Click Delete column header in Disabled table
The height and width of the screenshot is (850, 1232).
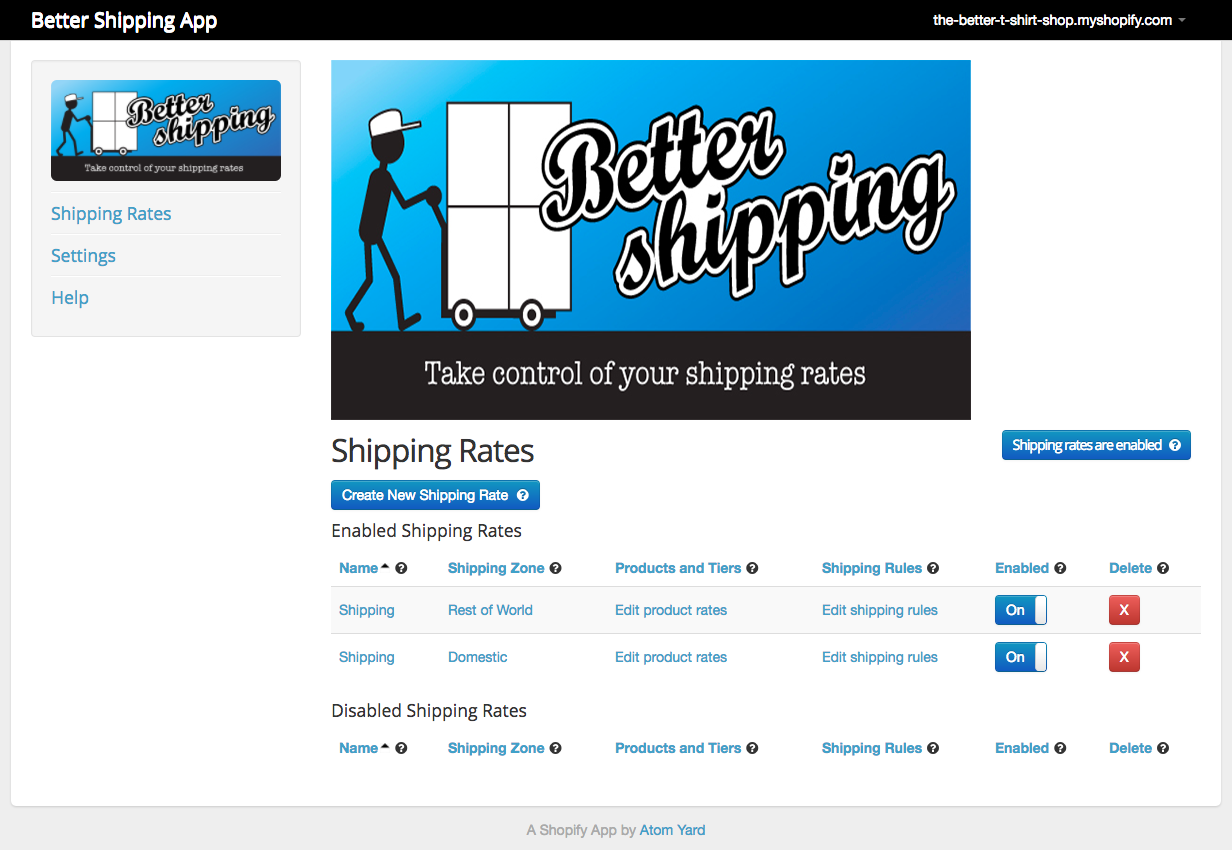[1130, 748]
